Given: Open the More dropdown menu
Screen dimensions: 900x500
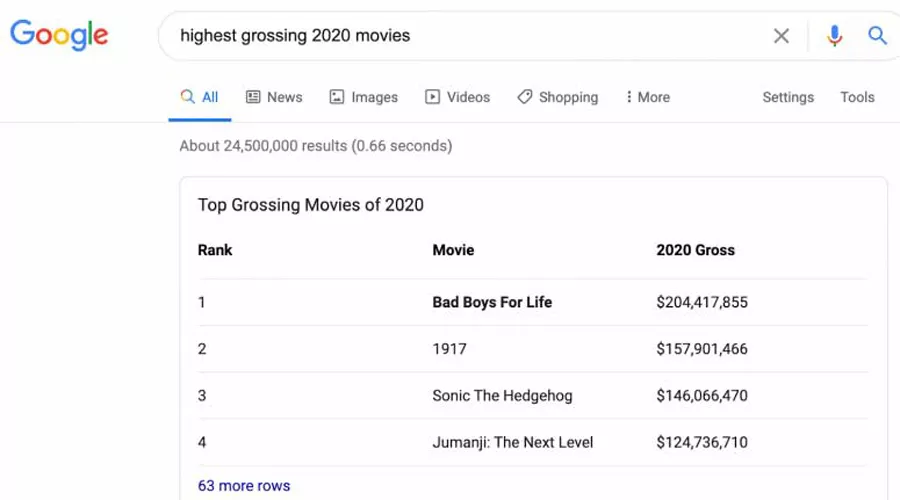Looking at the screenshot, I should tap(647, 97).
